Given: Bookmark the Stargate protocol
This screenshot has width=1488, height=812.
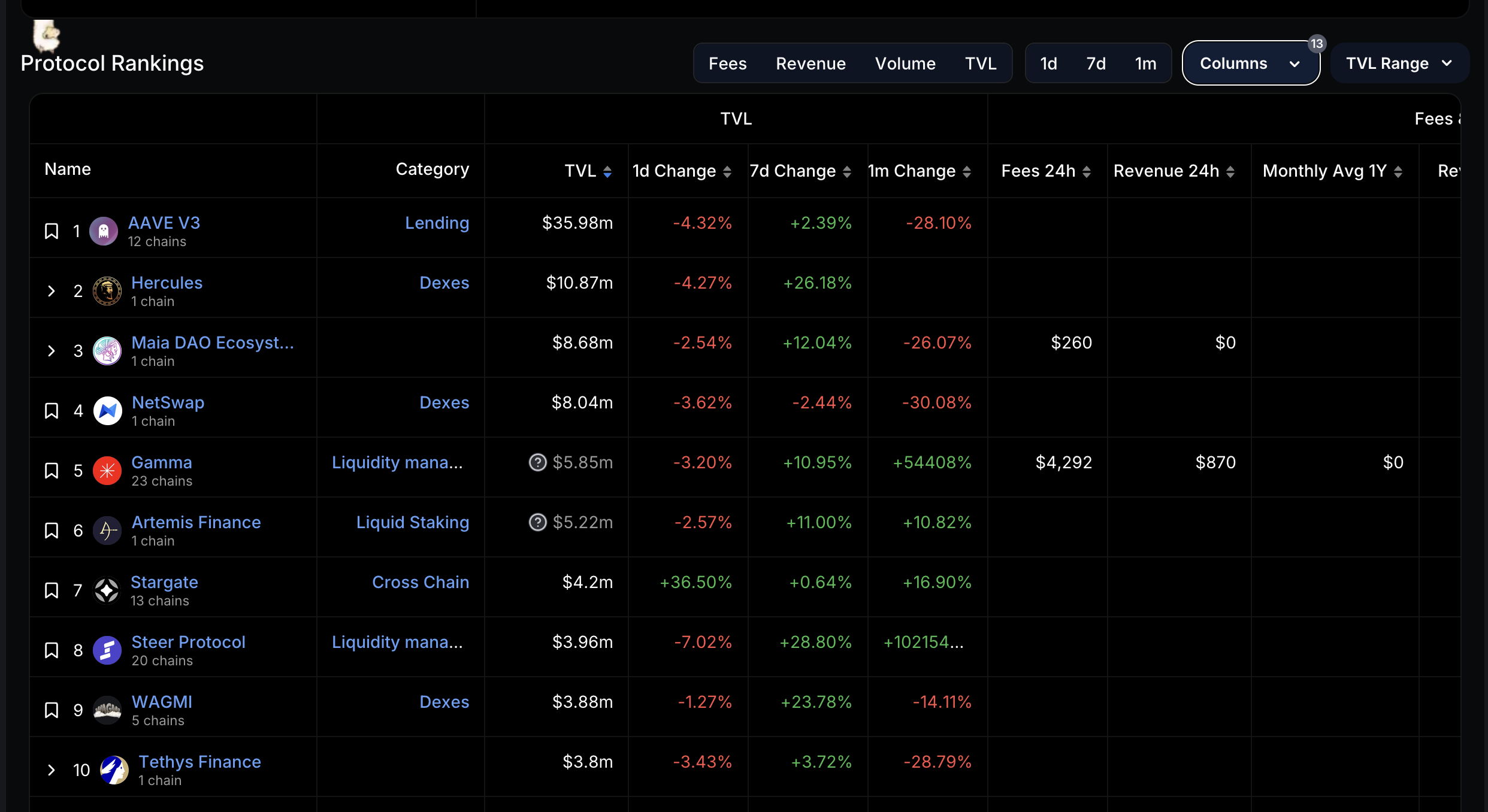Looking at the screenshot, I should 52,590.
